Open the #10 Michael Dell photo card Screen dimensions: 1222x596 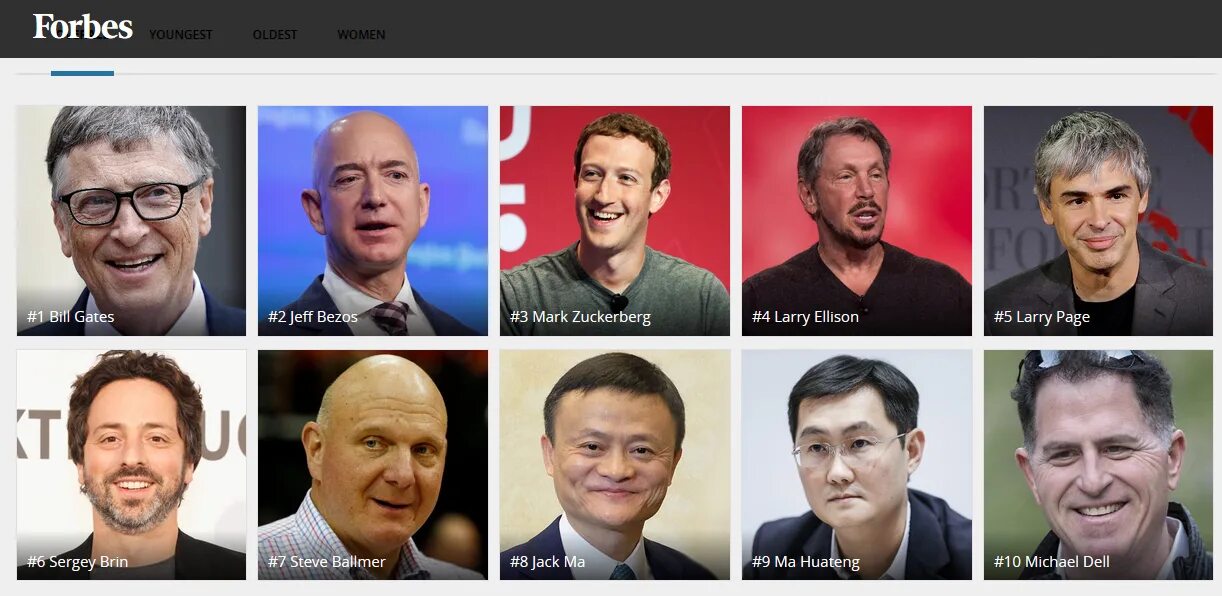(x=1098, y=465)
